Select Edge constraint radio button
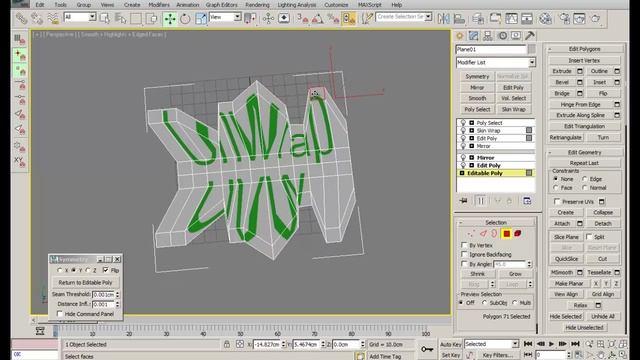 pyautogui.click(x=585, y=179)
